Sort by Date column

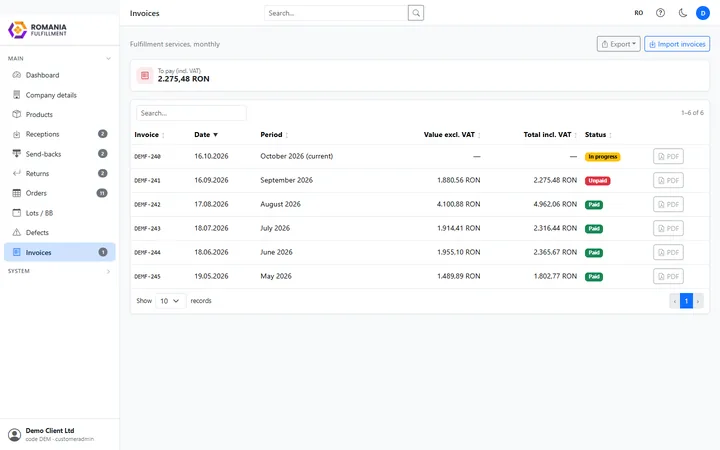[206, 135]
